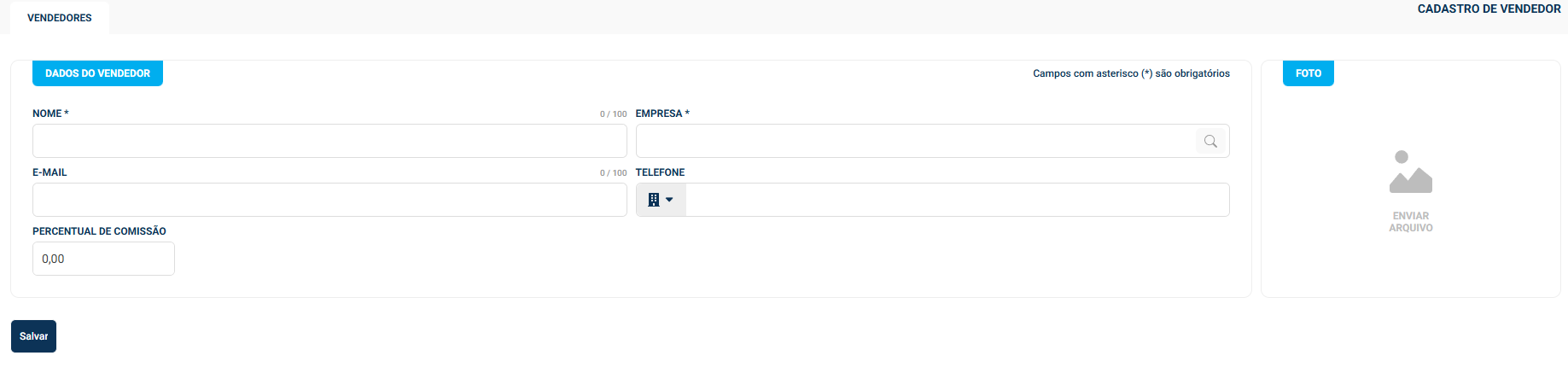The image size is (1568, 373).
Task: Select the commission percentage field showing 0,00
Action: (103, 259)
